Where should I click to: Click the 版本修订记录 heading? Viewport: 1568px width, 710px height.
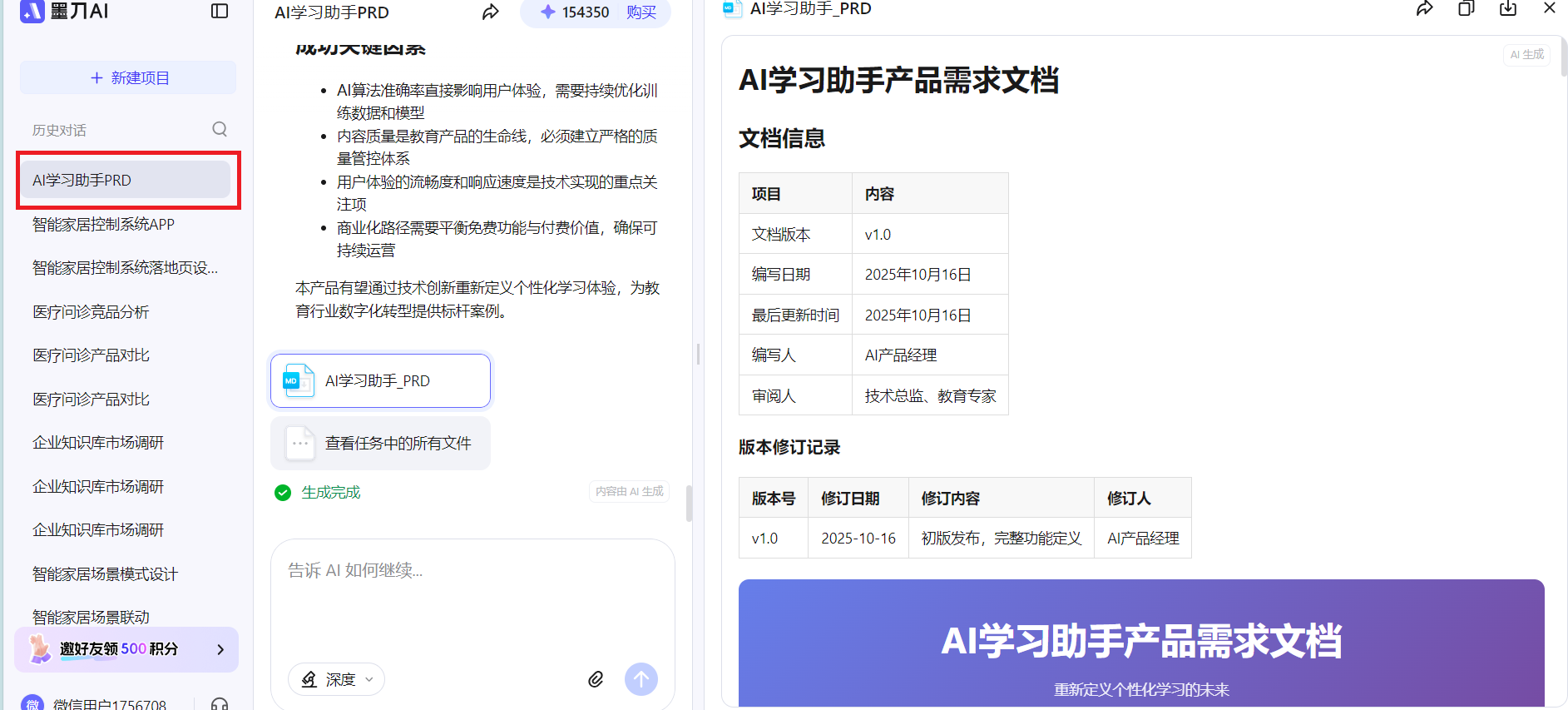(789, 447)
